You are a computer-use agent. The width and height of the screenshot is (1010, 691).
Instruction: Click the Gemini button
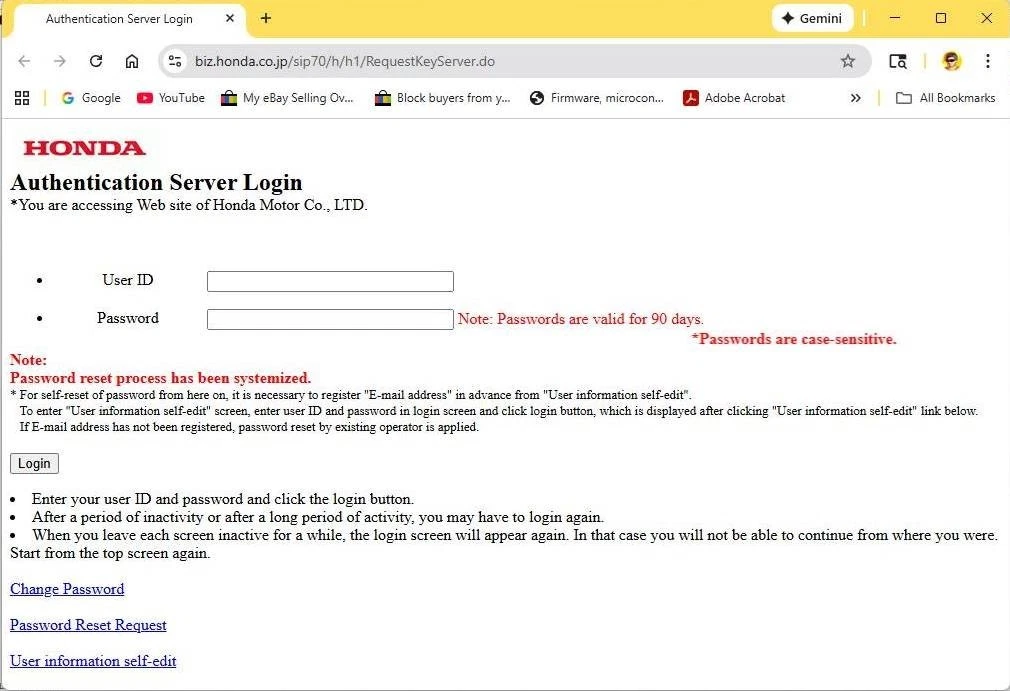(812, 19)
